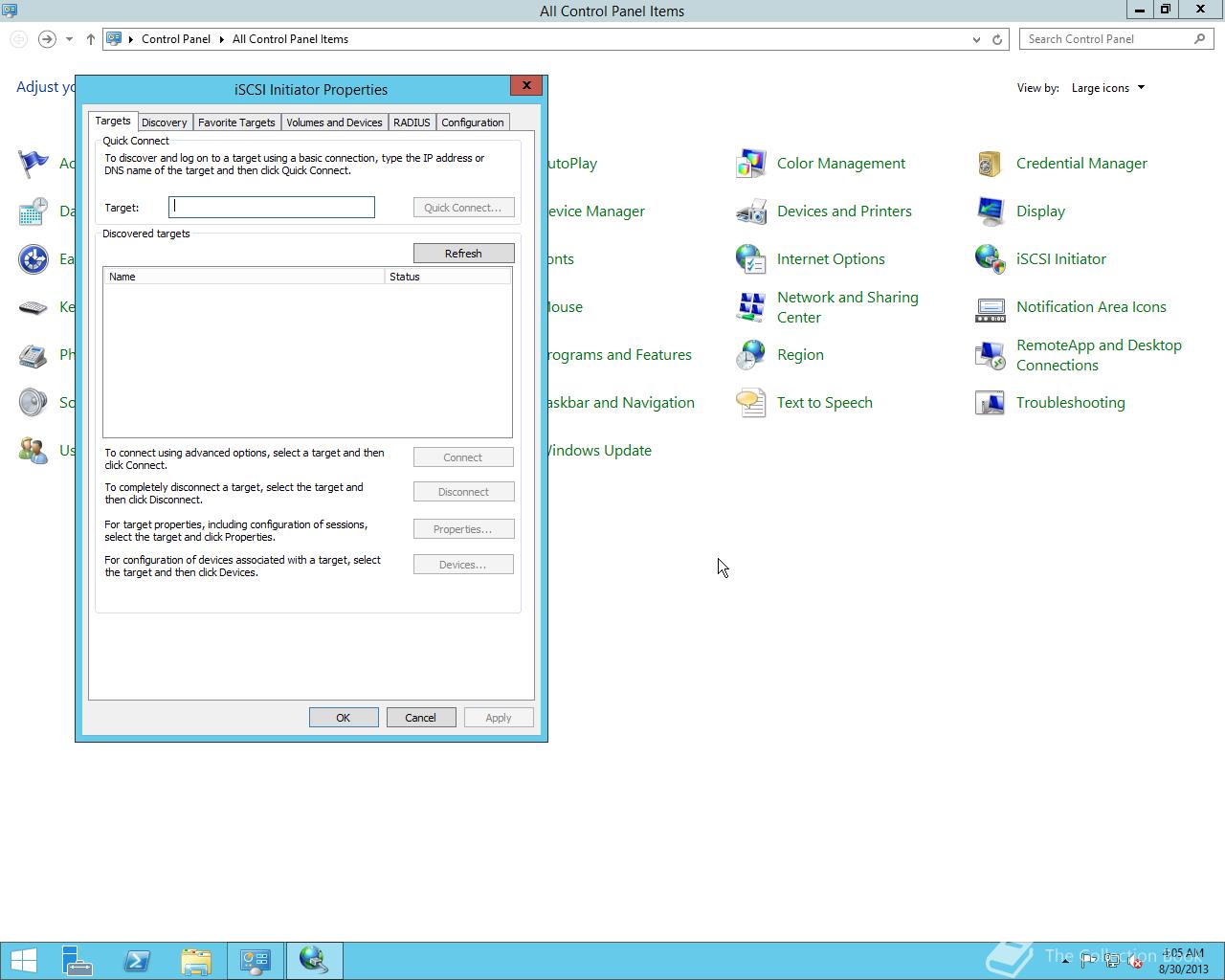
Task: Close the iSCSI Initiator Properties dialog
Action: [526, 86]
